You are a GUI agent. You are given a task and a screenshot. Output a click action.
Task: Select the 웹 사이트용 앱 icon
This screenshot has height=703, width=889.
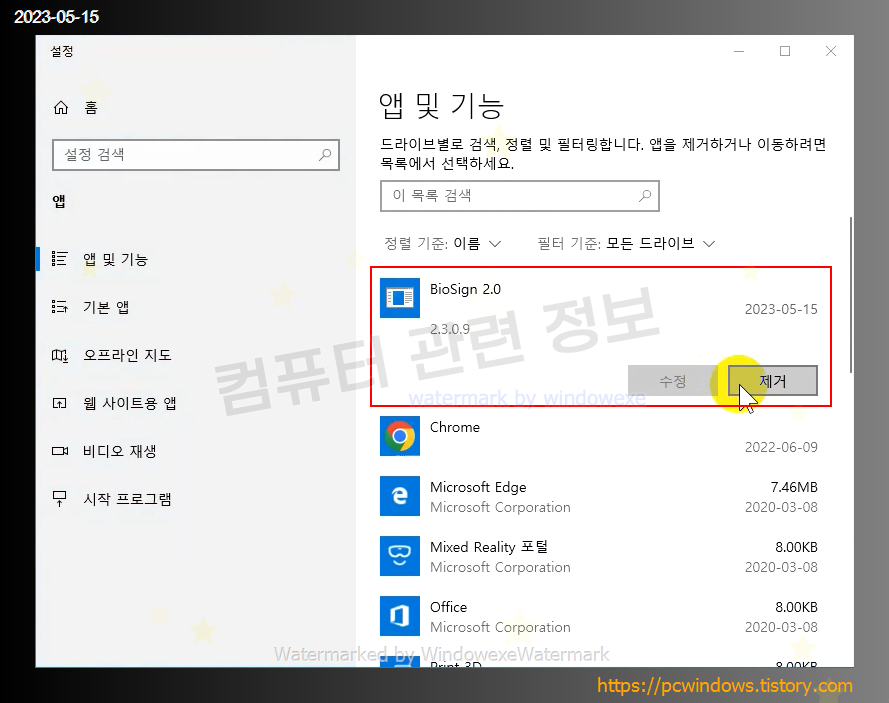point(60,403)
